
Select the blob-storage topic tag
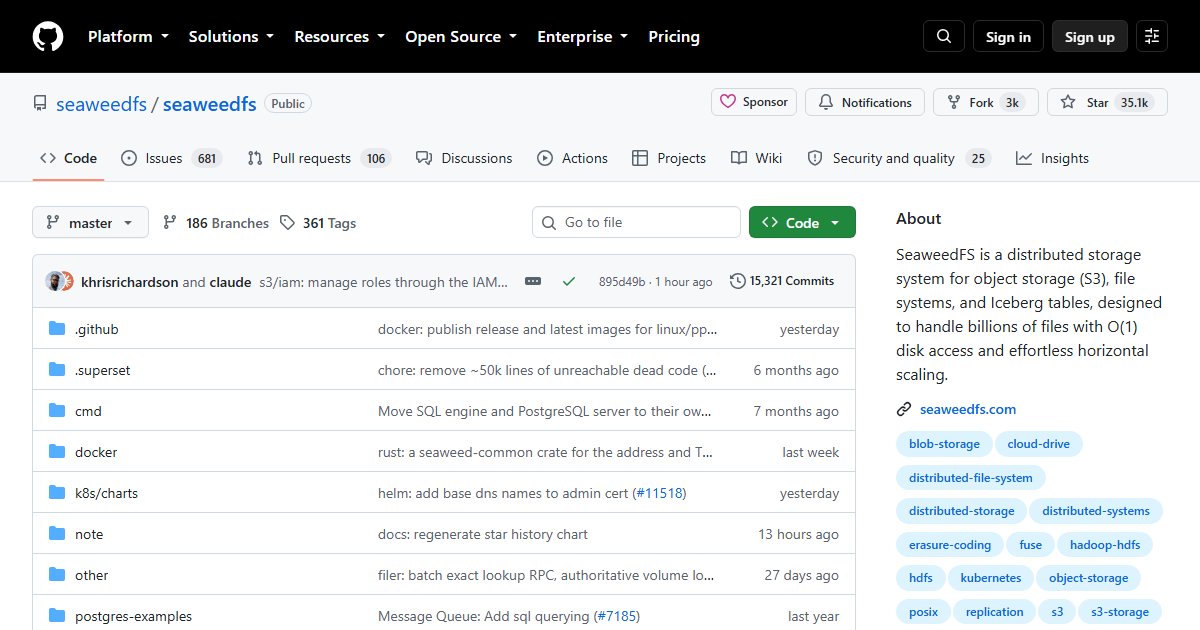click(x=944, y=444)
